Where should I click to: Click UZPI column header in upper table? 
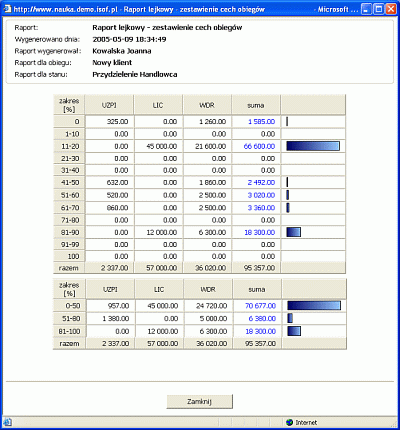click(x=109, y=105)
